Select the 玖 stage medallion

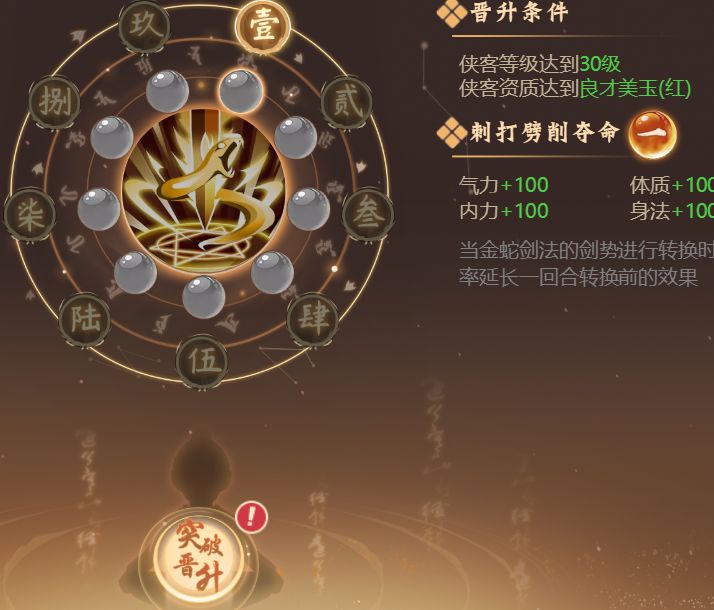pyautogui.click(x=144, y=26)
